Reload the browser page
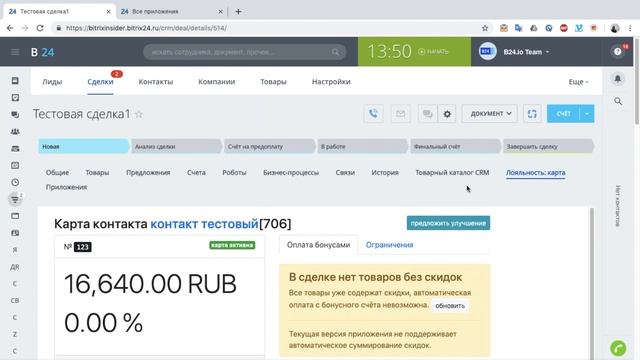The image size is (640, 360). tap(40, 28)
